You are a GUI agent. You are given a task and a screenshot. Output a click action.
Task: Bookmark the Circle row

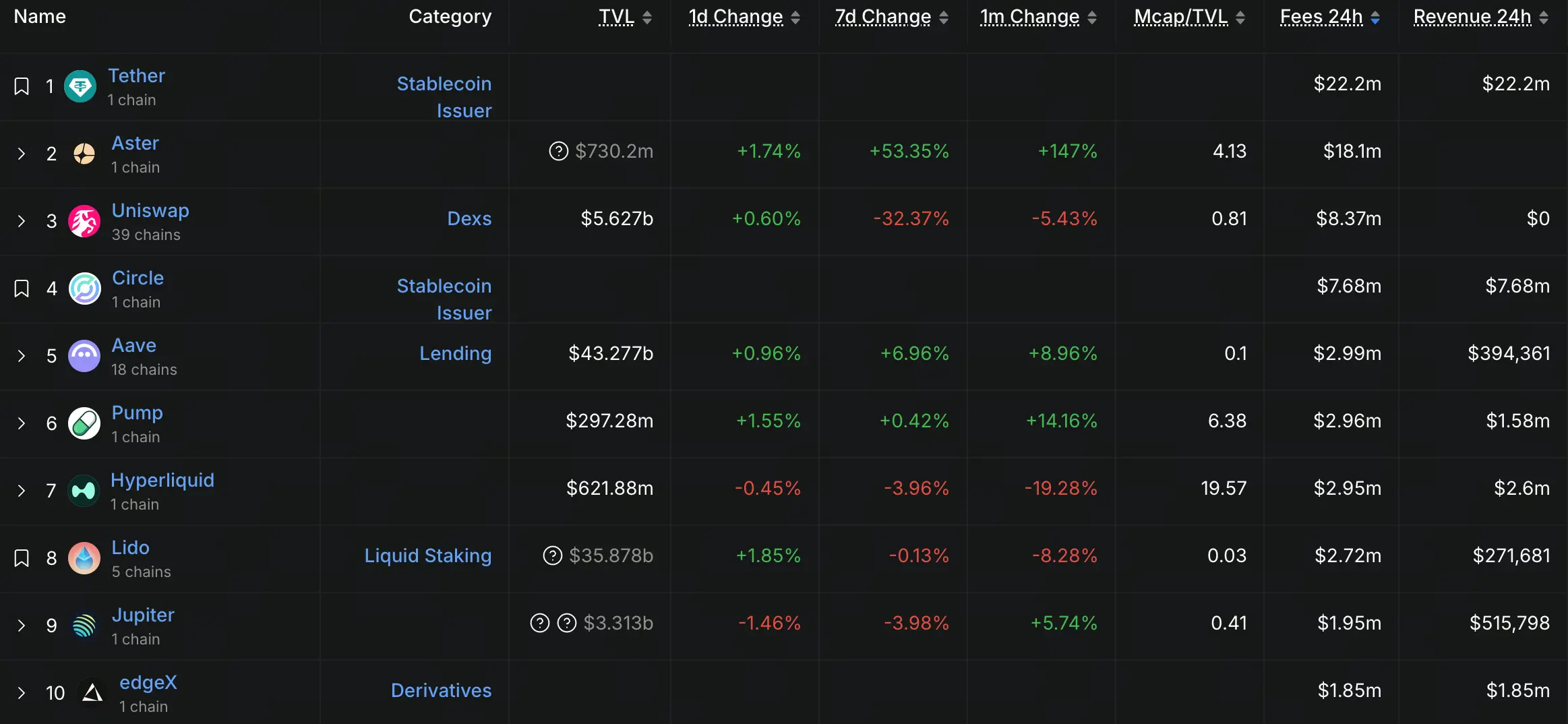tap(22, 289)
